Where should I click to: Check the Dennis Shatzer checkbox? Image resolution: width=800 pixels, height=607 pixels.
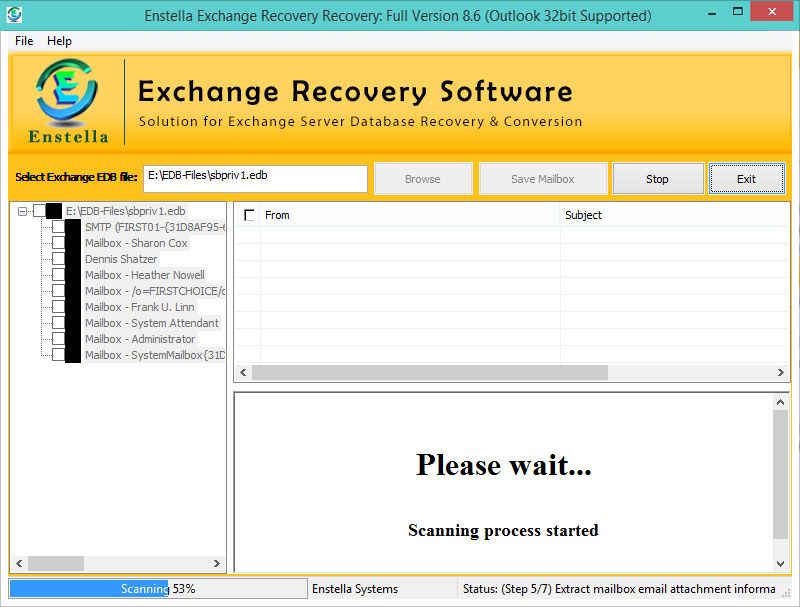(58, 259)
